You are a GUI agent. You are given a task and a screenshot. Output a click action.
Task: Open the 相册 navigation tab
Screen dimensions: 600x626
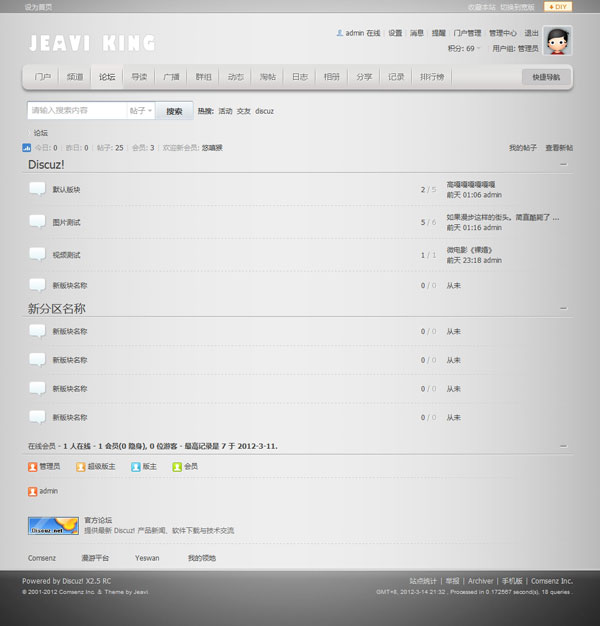click(332, 77)
